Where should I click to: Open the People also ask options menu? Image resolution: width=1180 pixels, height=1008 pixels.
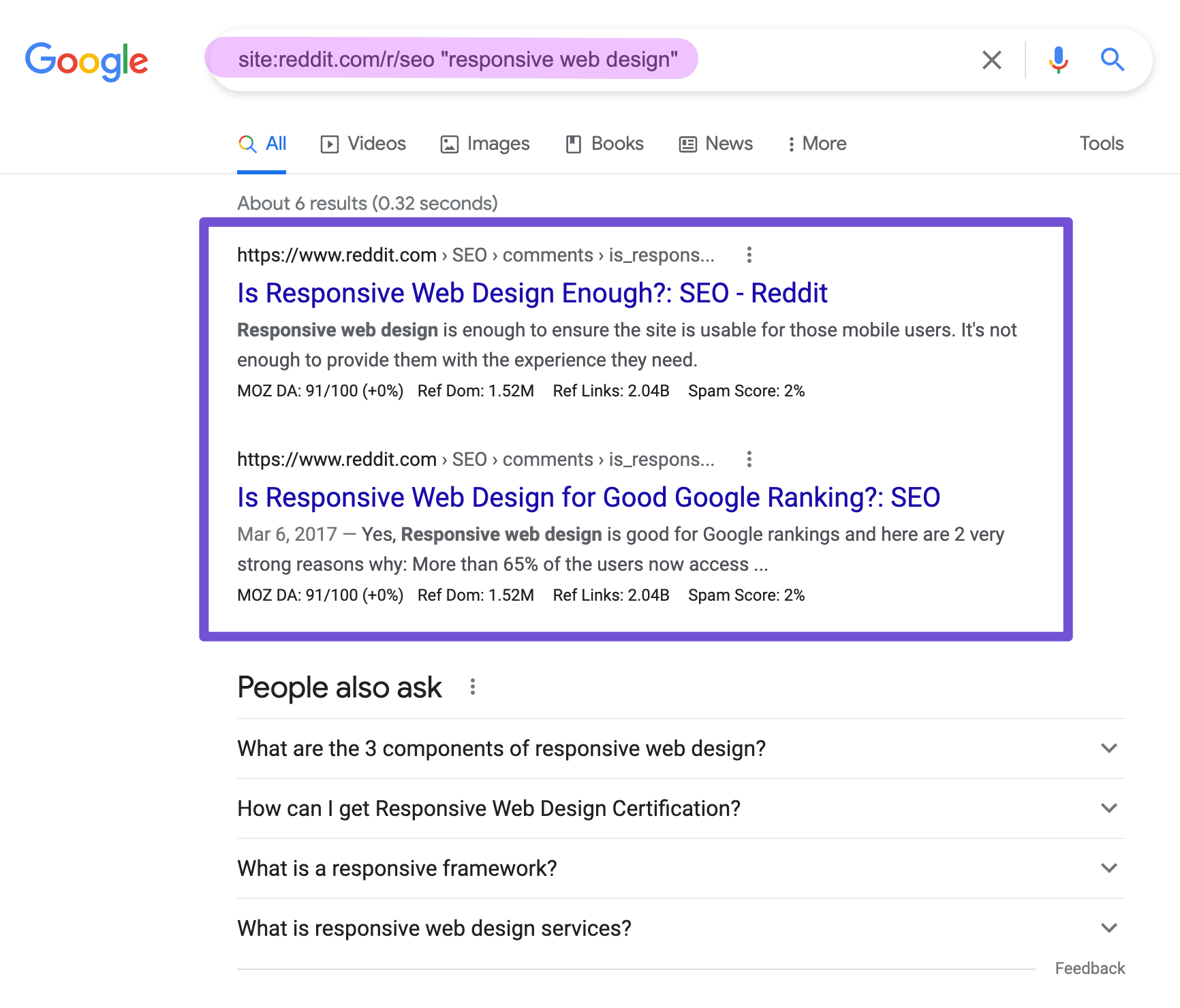pyautogui.click(x=472, y=687)
